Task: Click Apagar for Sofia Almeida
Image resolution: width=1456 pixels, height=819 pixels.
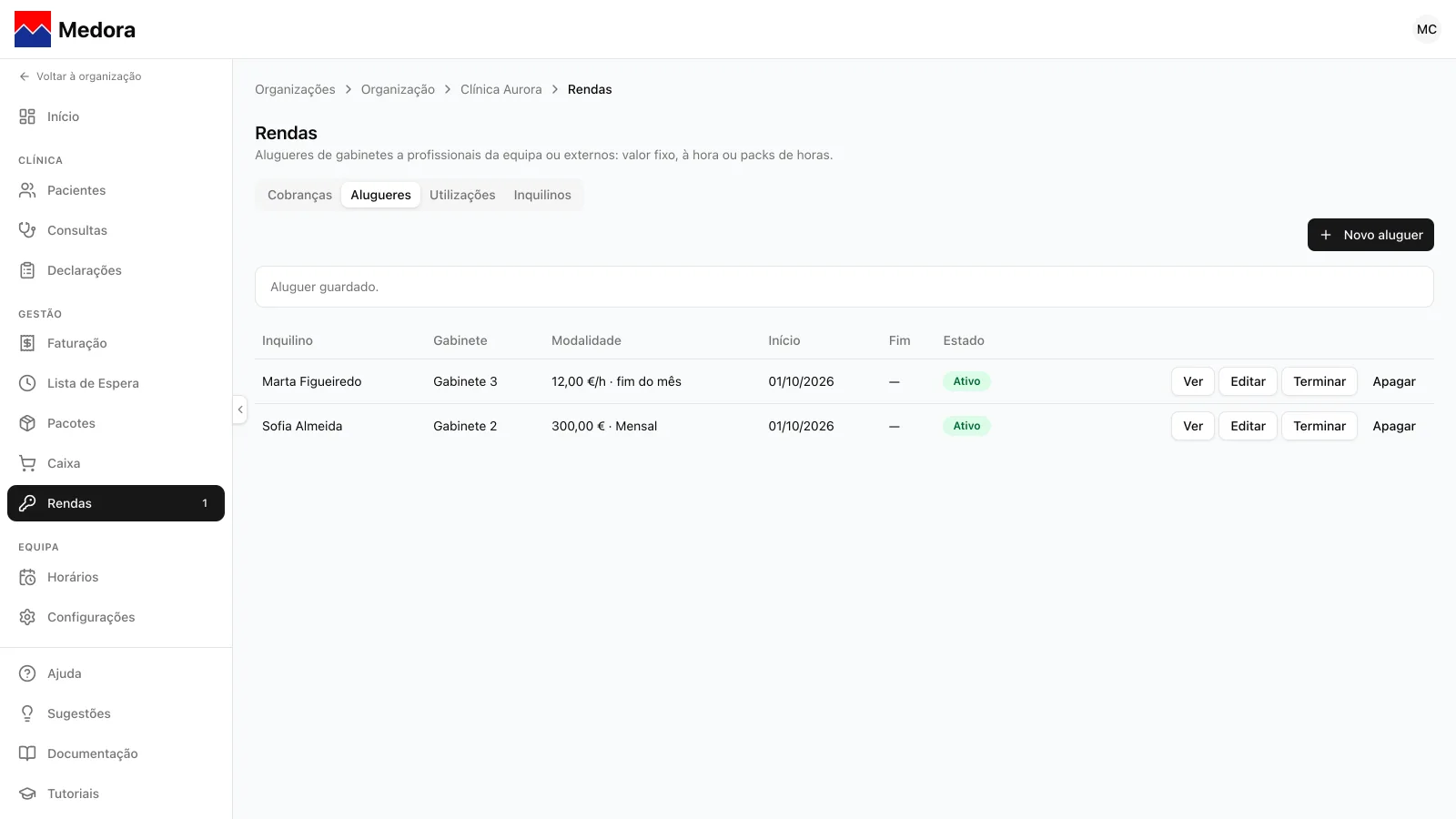Action: click(1394, 426)
